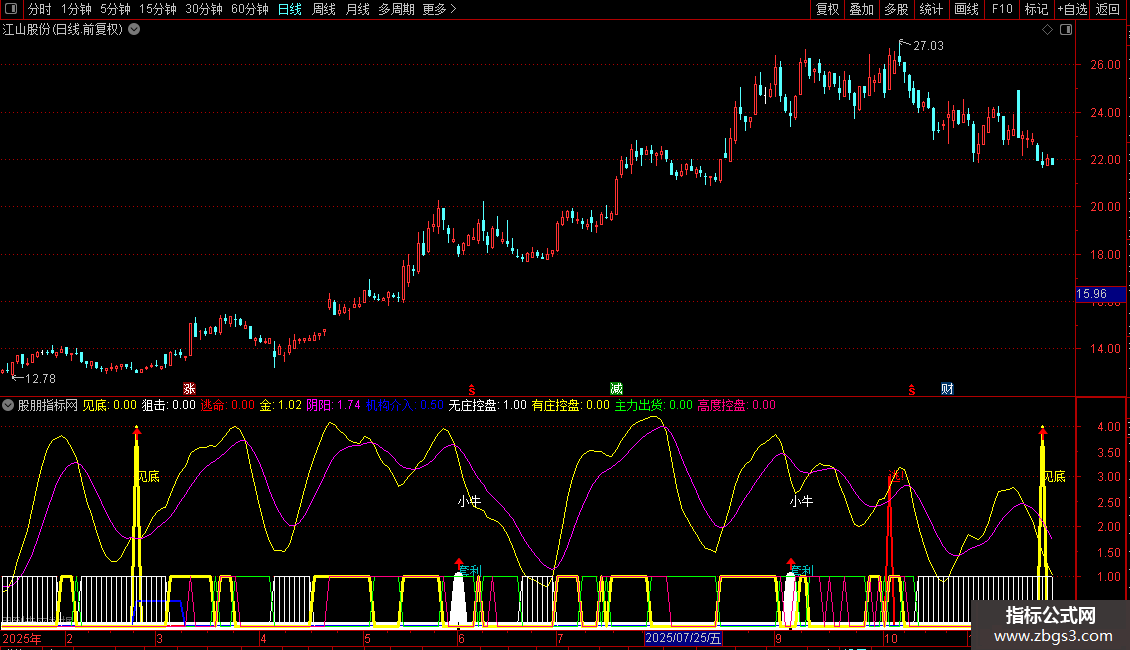Click the red 涨 marker below the chart
This screenshot has width=1130, height=650.
pos(189,388)
